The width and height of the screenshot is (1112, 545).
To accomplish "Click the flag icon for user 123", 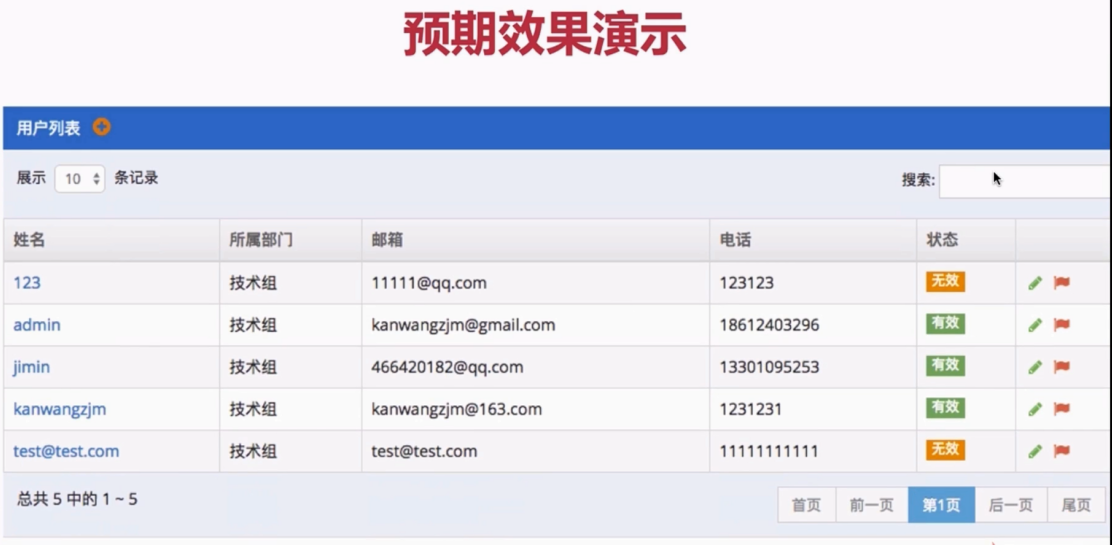I will (x=1061, y=282).
